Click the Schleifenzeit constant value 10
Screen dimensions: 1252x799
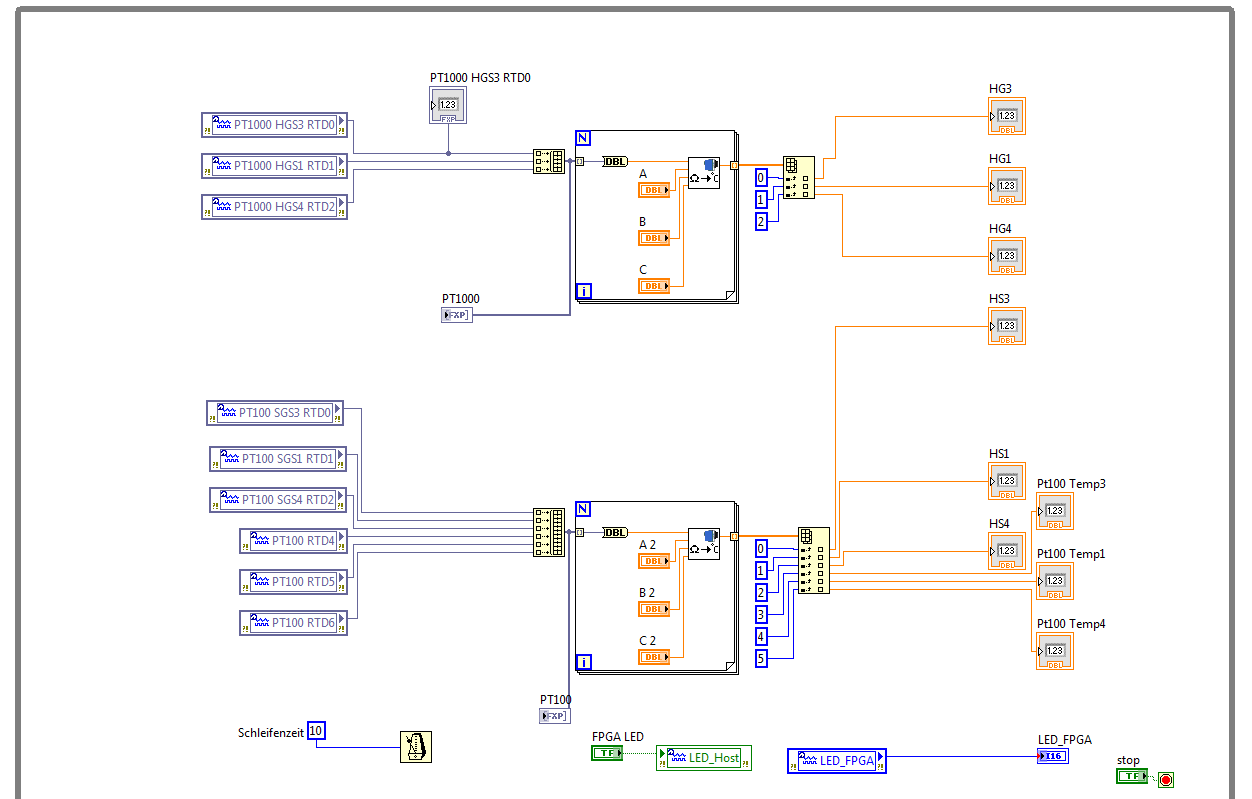tap(316, 731)
